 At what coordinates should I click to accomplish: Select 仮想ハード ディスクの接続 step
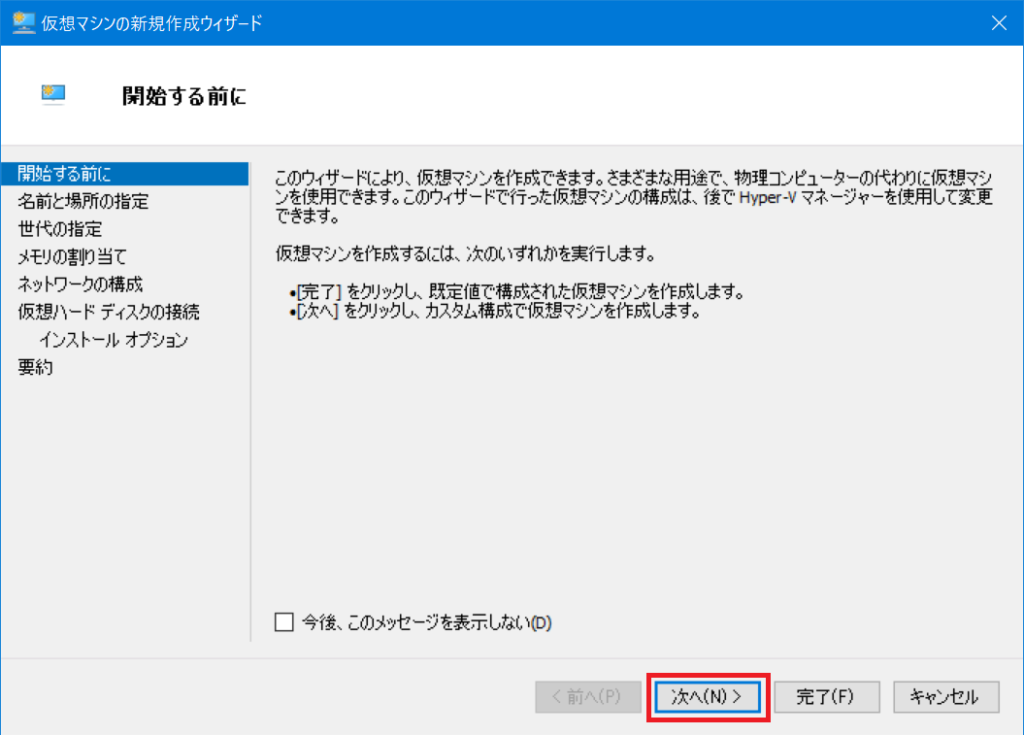coord(108,312)
